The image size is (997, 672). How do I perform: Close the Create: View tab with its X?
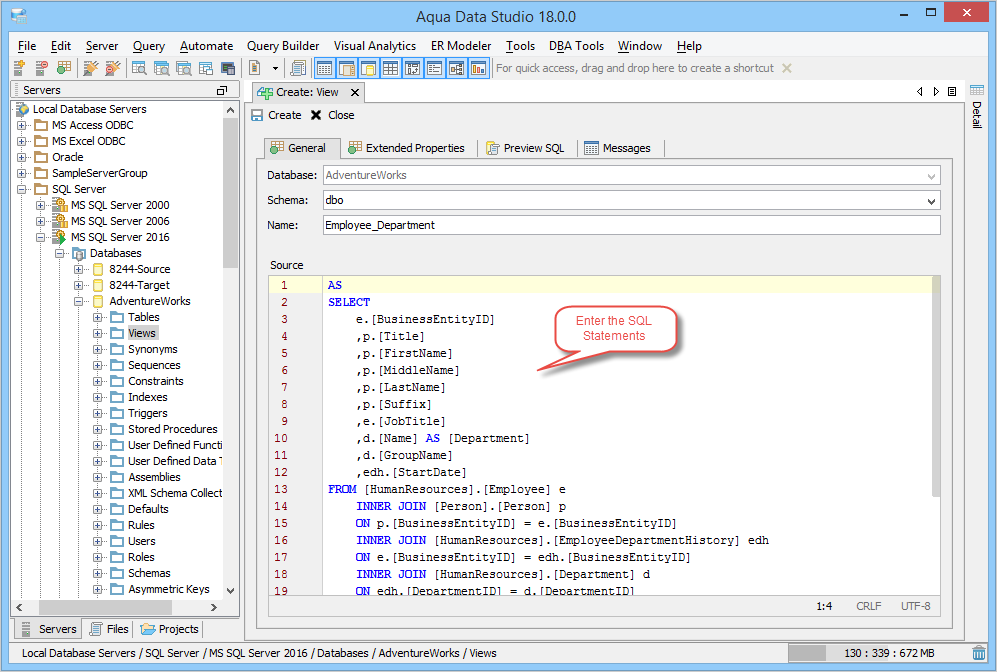(x=354, y=92)
